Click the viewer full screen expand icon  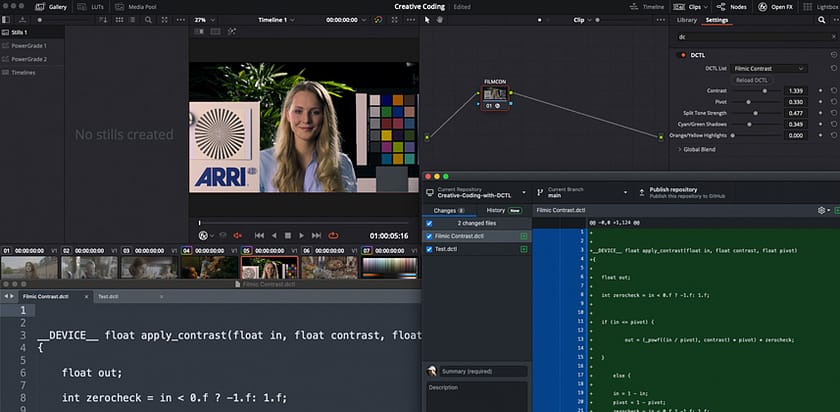[394, 20]
